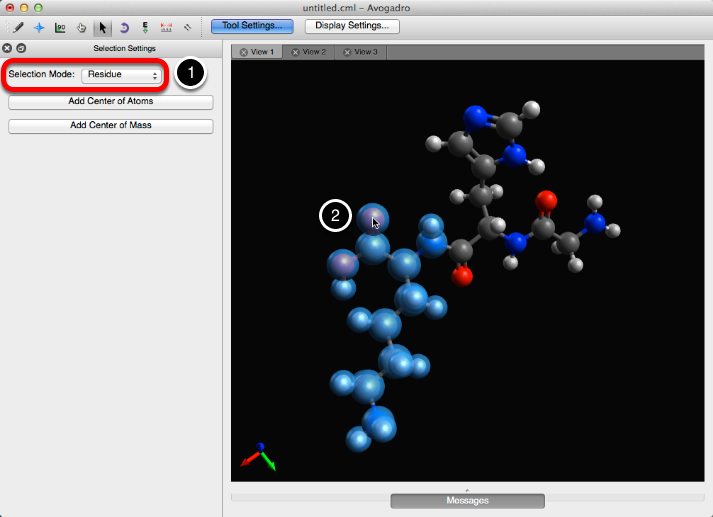The image size is (713, 517).
Task: Select the Bond Centric Manipulate tool
Action: coord(61,27)
